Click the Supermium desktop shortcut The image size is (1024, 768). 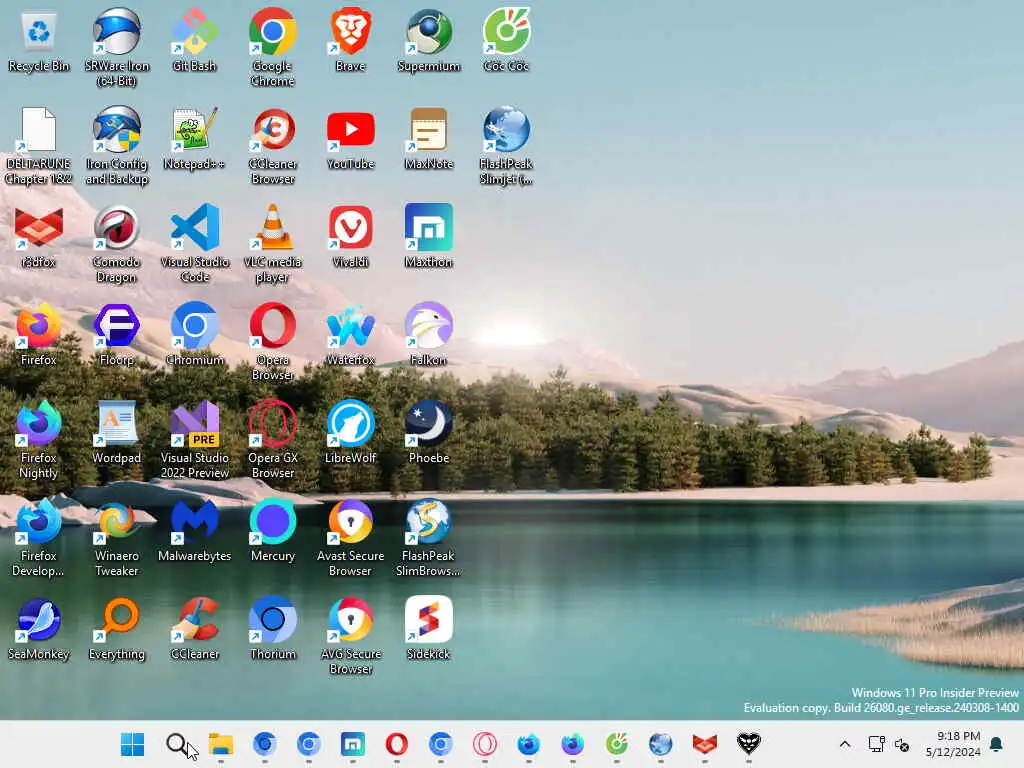coord(429,40)
